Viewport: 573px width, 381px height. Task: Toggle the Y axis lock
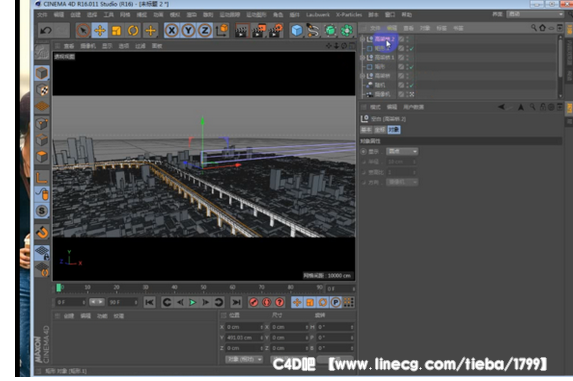pos(188,31)
